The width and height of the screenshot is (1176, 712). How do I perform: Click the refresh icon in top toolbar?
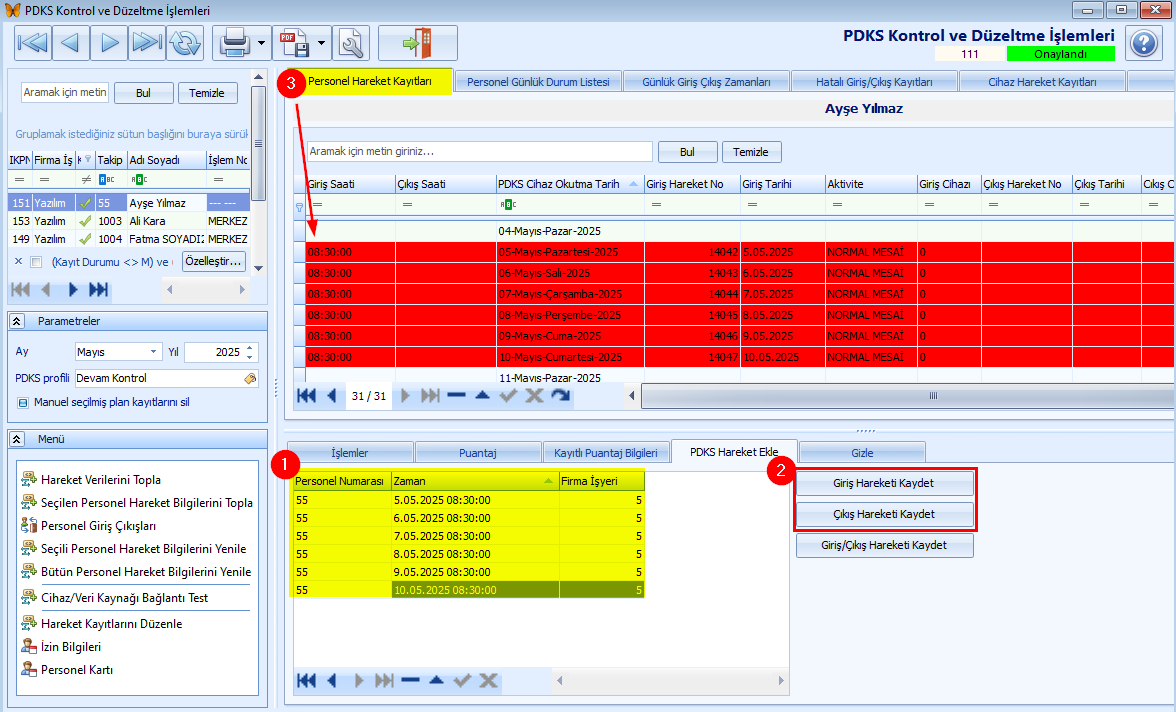tap(184, 43)
